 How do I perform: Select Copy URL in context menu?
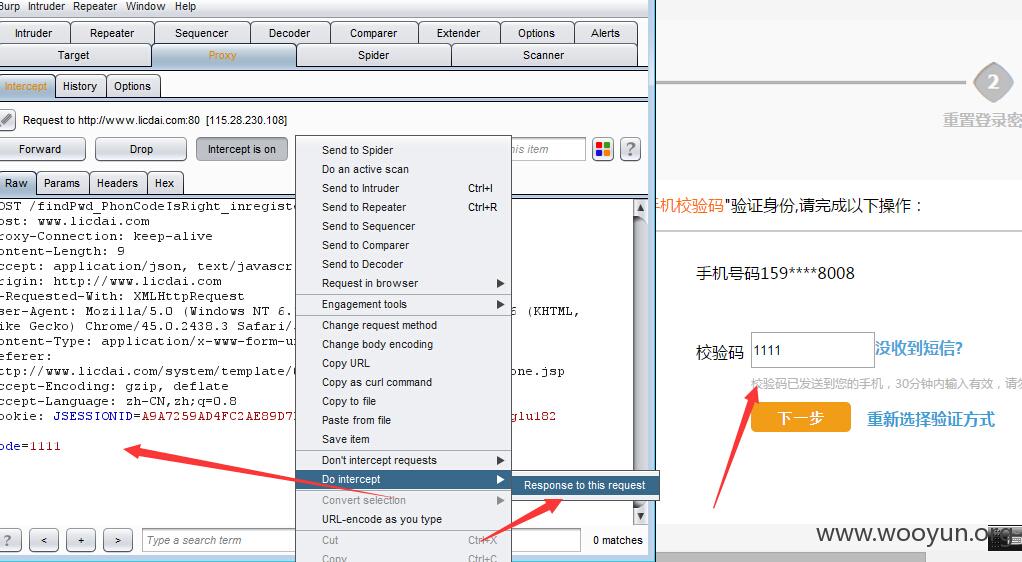click(403, 363)
